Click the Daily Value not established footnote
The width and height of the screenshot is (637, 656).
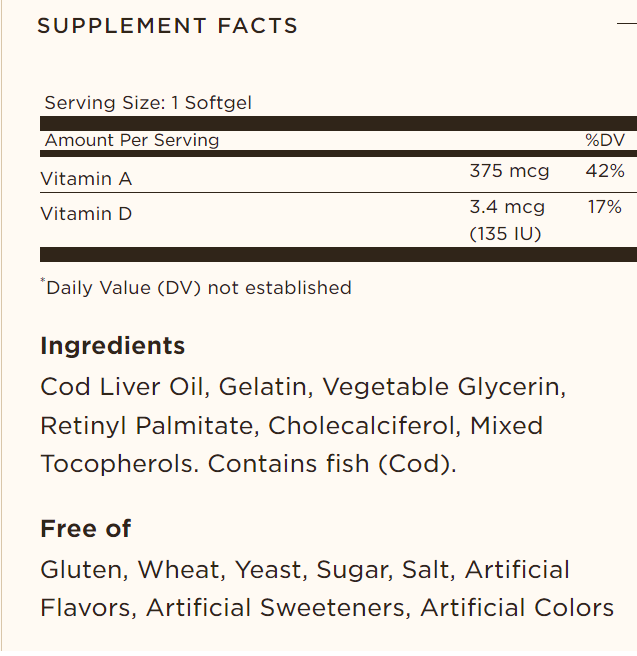coord(198,288)
